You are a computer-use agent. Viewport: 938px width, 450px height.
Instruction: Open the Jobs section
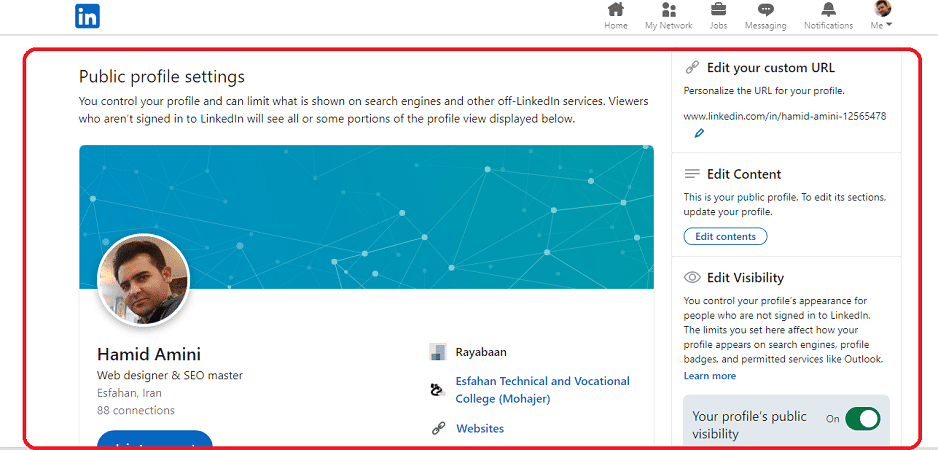point(718,16)
